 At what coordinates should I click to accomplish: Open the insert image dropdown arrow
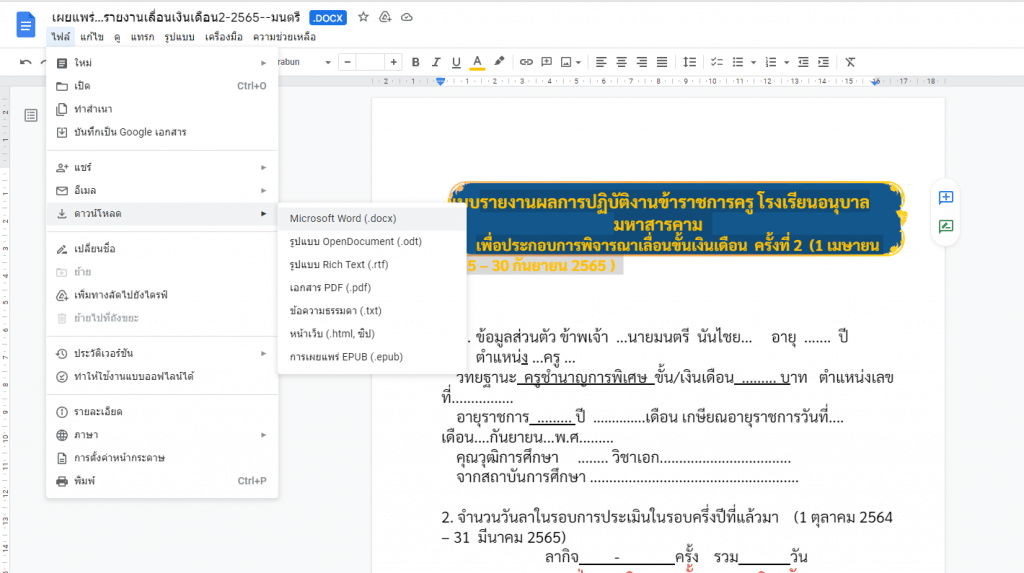tap(579, 63)
